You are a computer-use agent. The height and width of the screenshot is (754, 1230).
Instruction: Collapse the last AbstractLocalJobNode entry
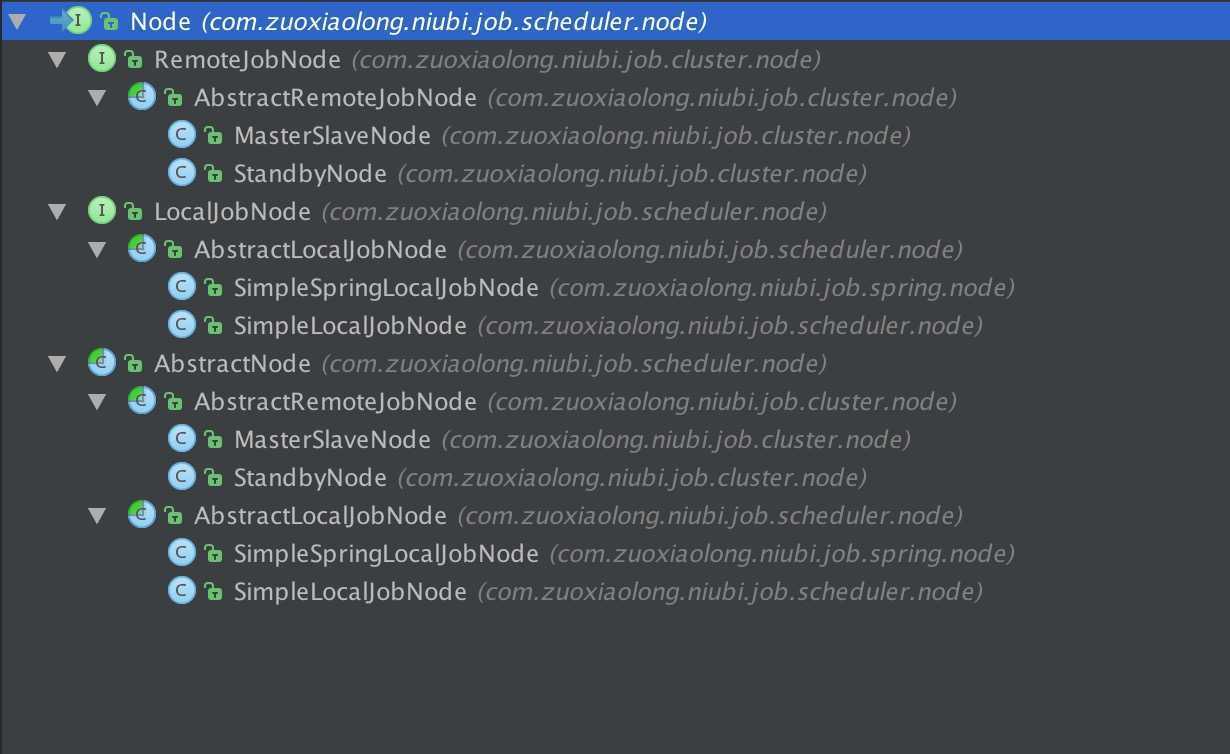[97, 516]
